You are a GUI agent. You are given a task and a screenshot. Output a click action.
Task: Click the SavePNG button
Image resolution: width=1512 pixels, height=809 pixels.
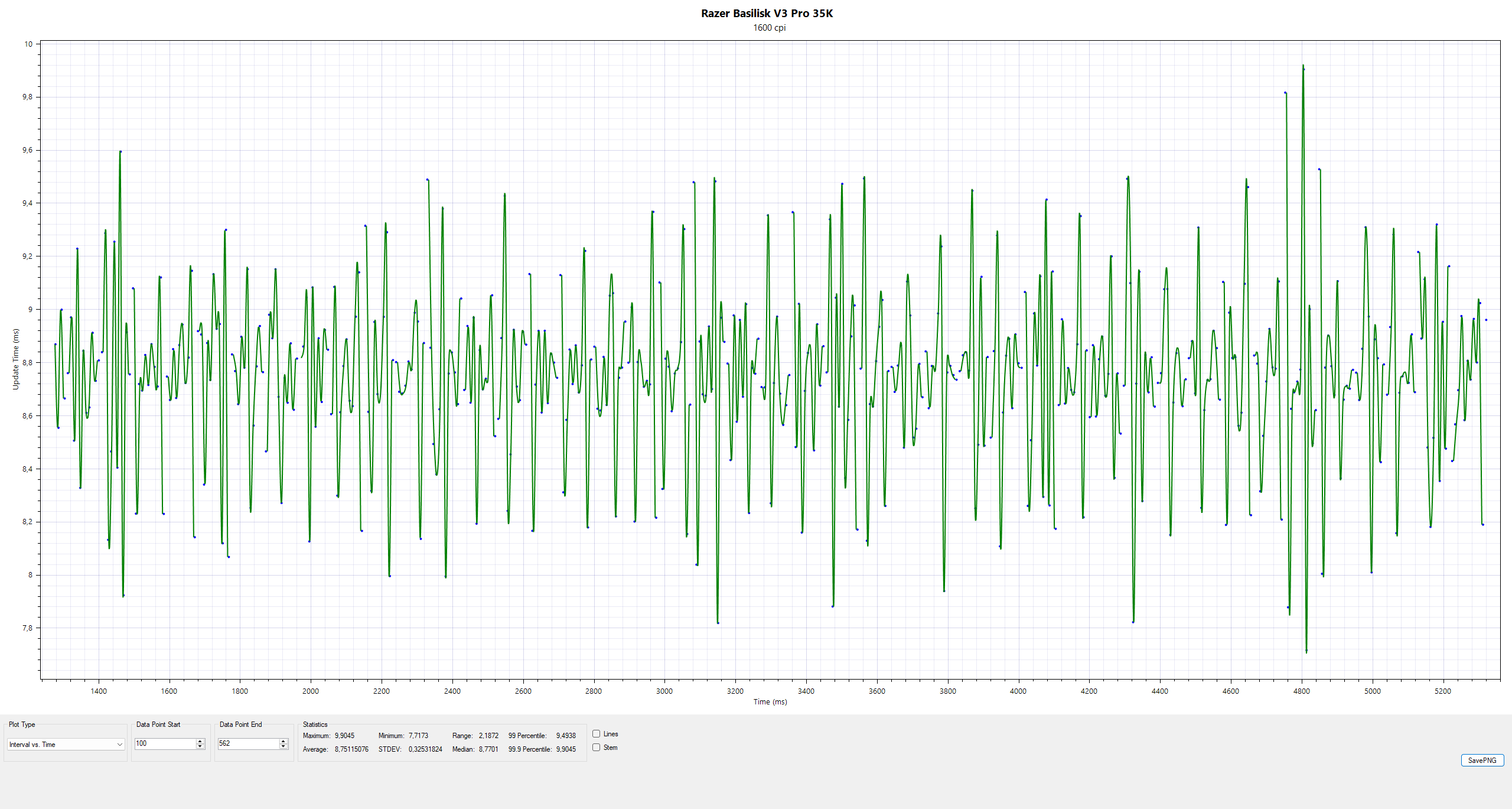pyautogui.click(x=1482, y=761)
